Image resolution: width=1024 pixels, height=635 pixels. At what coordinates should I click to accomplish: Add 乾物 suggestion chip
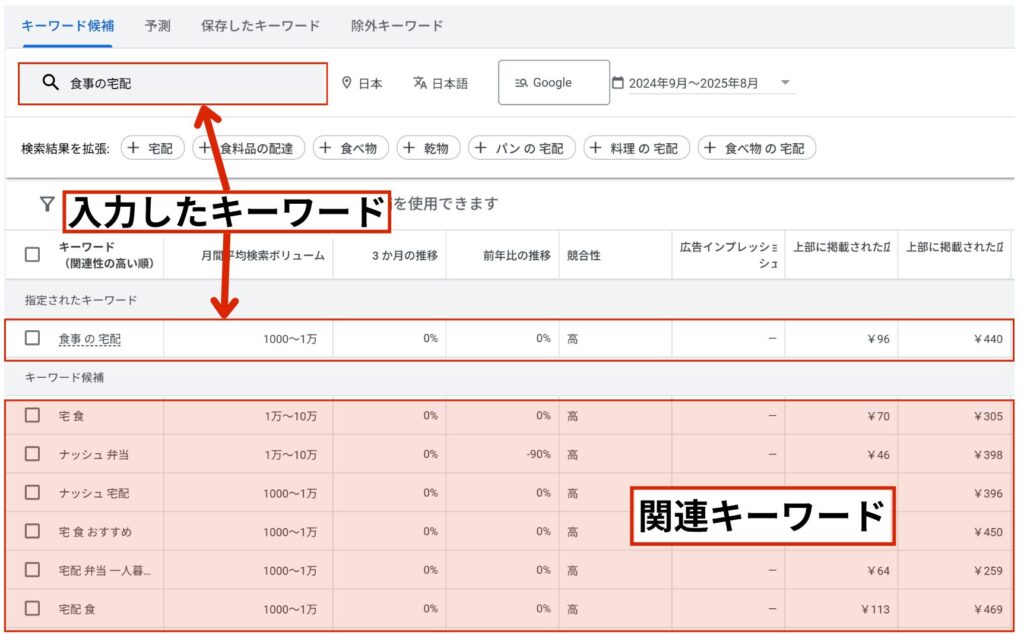(428, 148)
